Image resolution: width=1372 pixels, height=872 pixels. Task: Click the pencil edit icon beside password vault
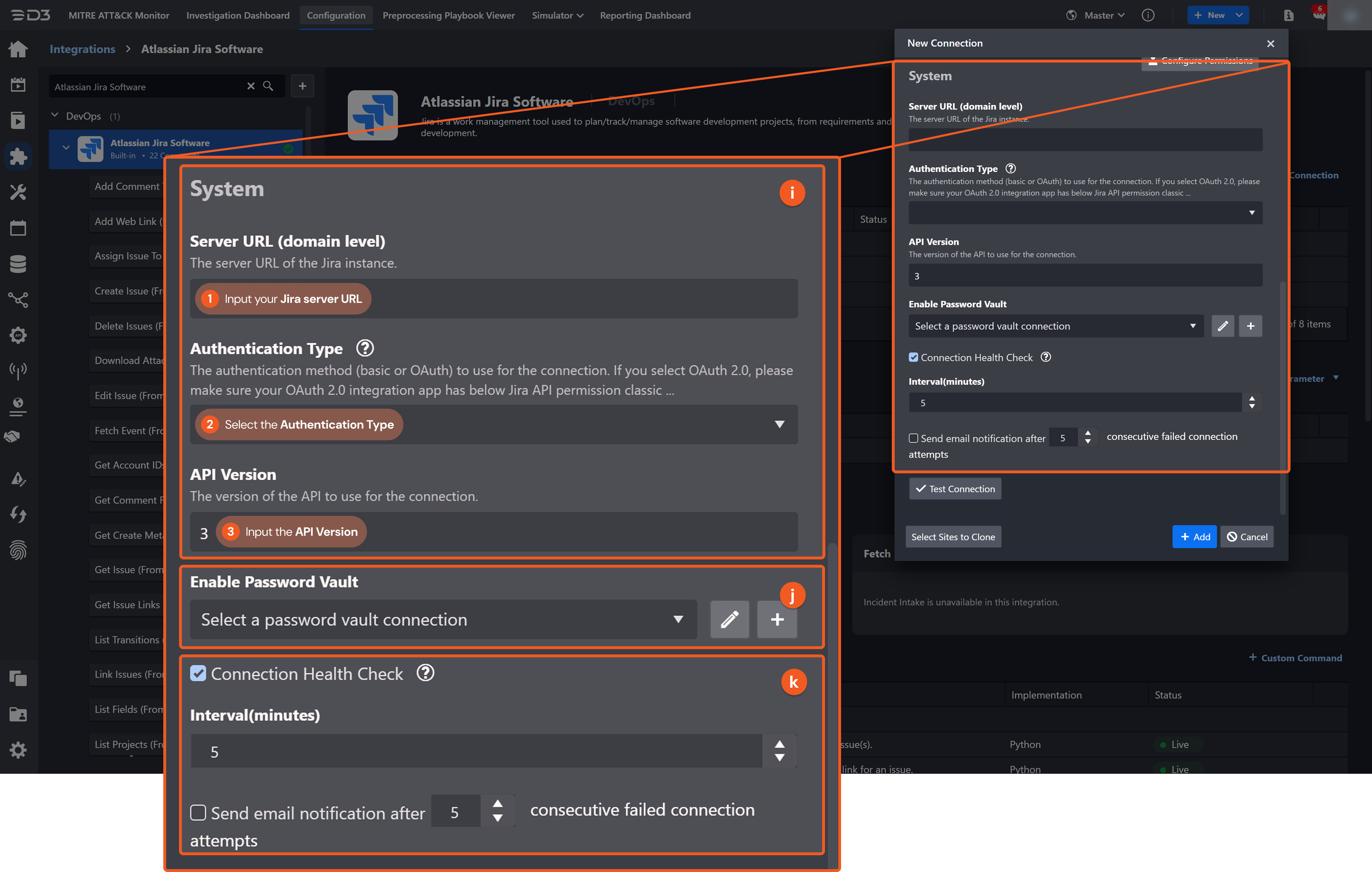(x=1222, y=326)
